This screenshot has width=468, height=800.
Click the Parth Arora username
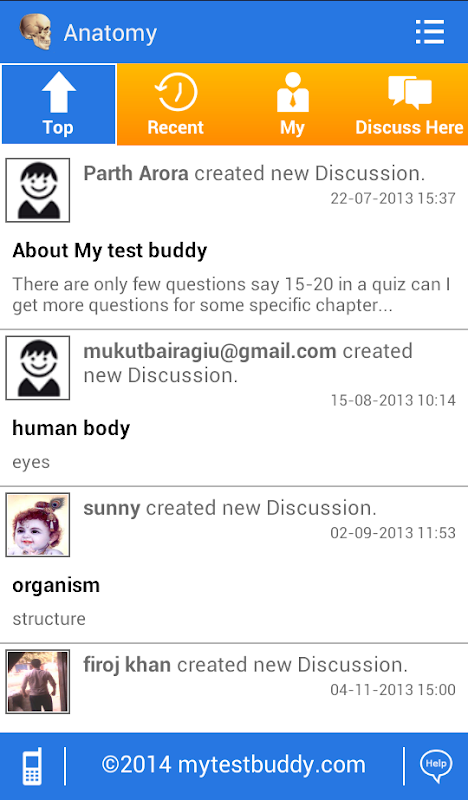pos(136,173)
